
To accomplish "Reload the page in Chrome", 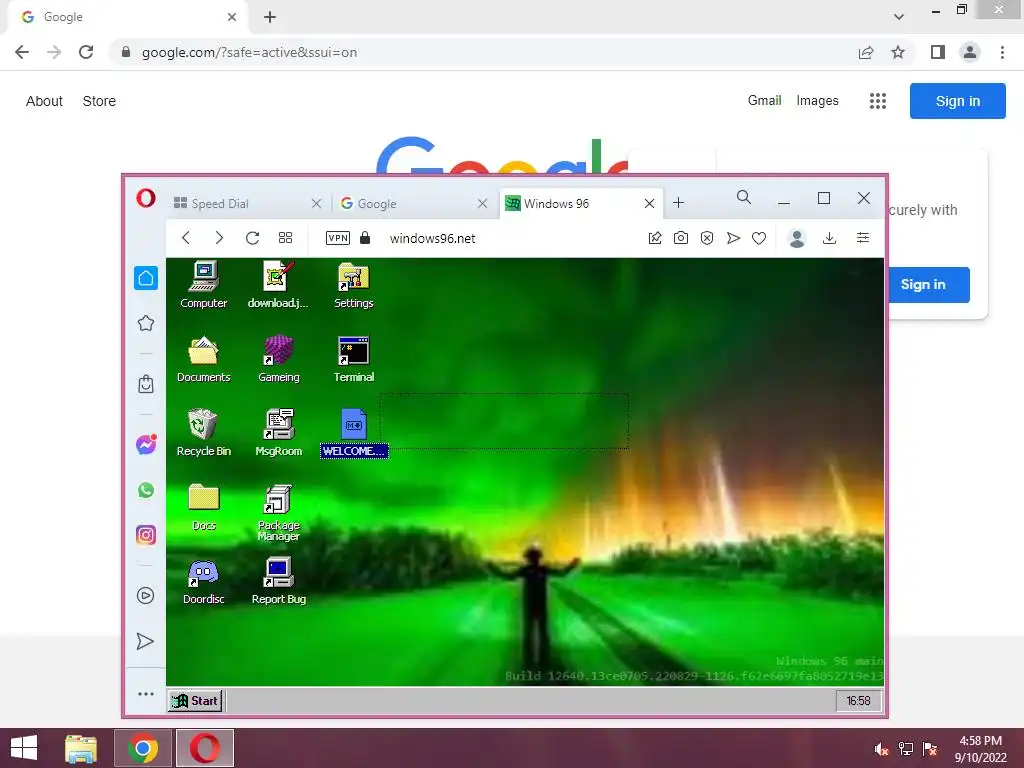I will 86,52.
